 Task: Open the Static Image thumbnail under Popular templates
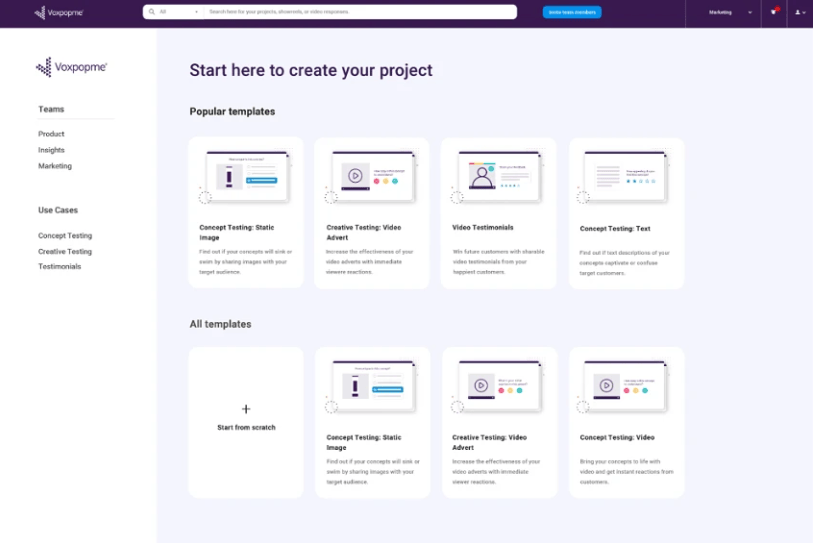click(x=246, y=177)
